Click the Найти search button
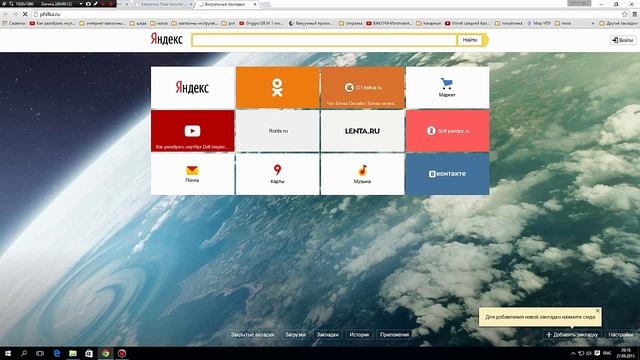The image size is (640, 360). pos(470,40)
